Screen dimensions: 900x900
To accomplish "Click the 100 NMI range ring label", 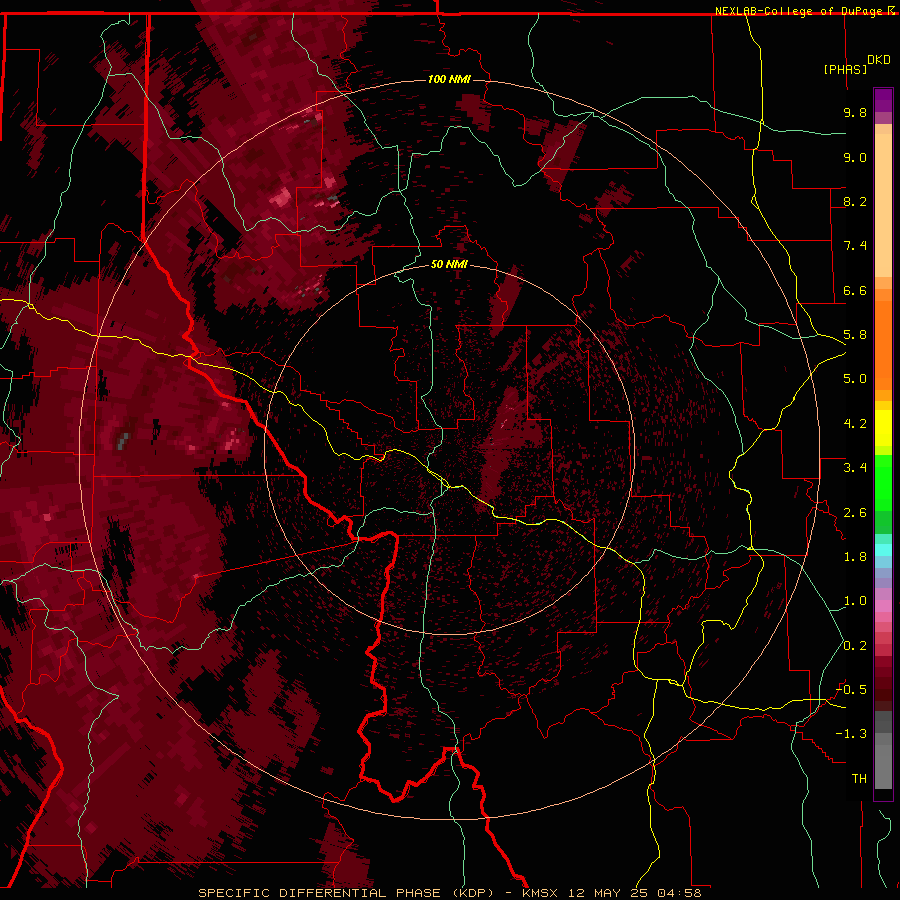I will pos(449,79).
